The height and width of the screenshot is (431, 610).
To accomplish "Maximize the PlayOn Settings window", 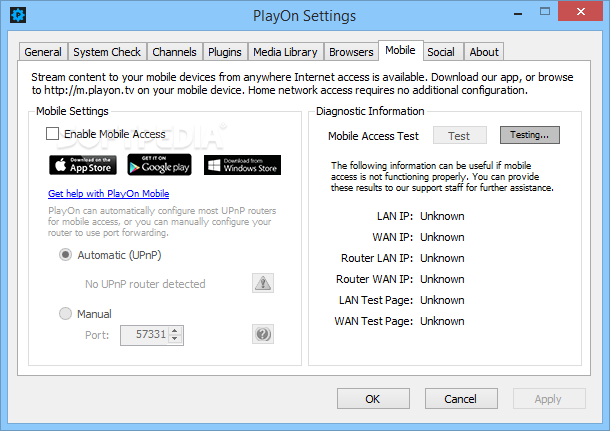I will pos(545,12).
